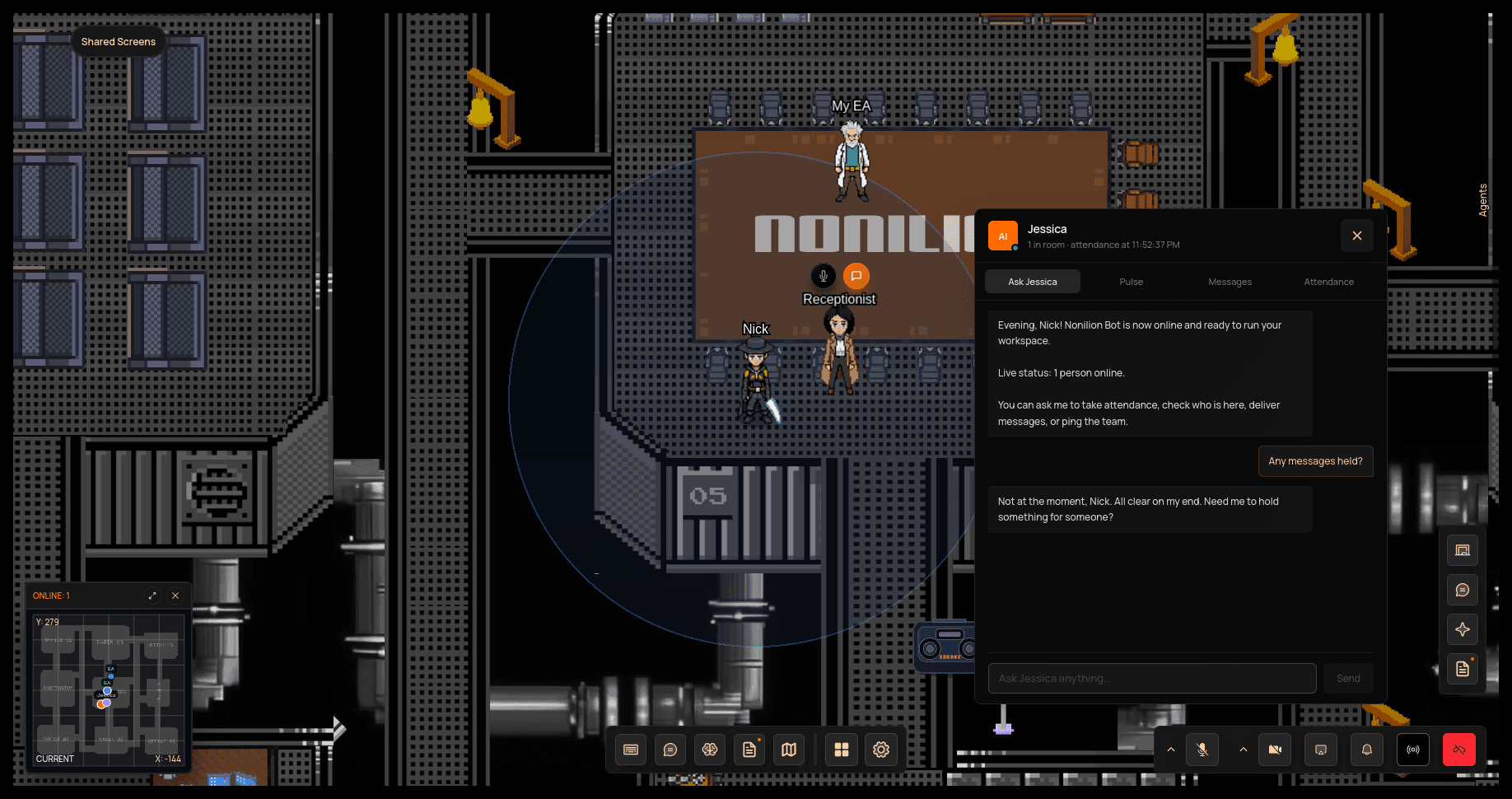This screenshot has height=799, width=1512.
Task: Open the folded map icon
Action: (x=789, y=750)
